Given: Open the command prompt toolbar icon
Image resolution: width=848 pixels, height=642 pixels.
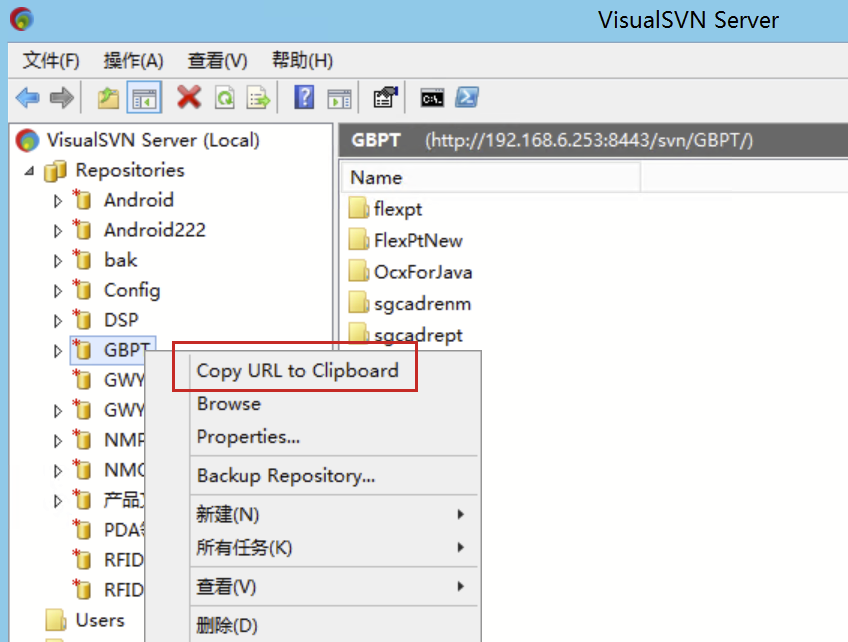Looking at the screenshot, I should coord(431,97).
